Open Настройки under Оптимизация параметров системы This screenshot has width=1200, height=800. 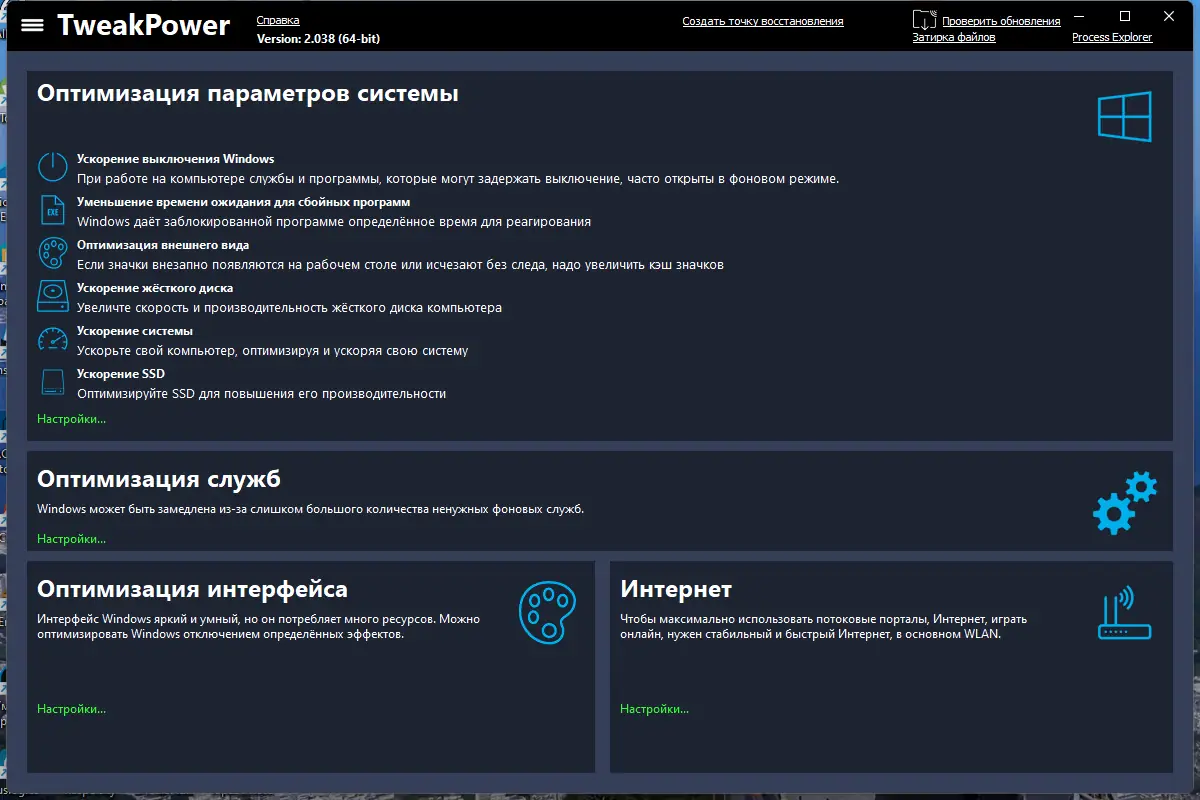pos(72,419)
